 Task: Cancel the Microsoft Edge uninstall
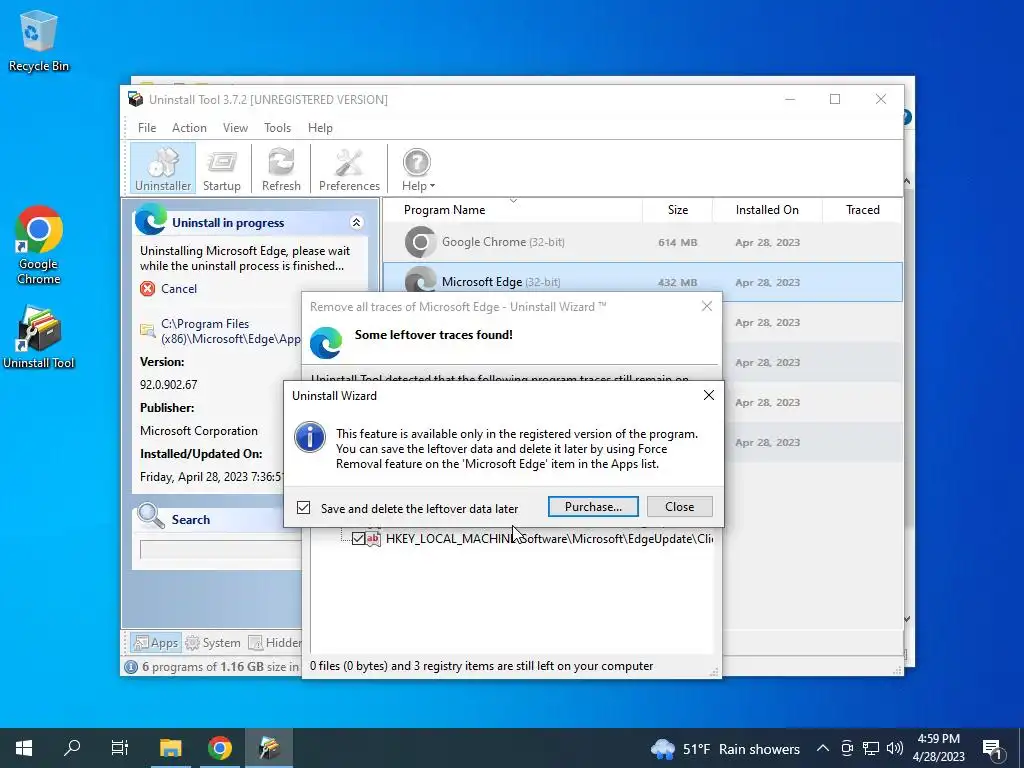point(168,289)
